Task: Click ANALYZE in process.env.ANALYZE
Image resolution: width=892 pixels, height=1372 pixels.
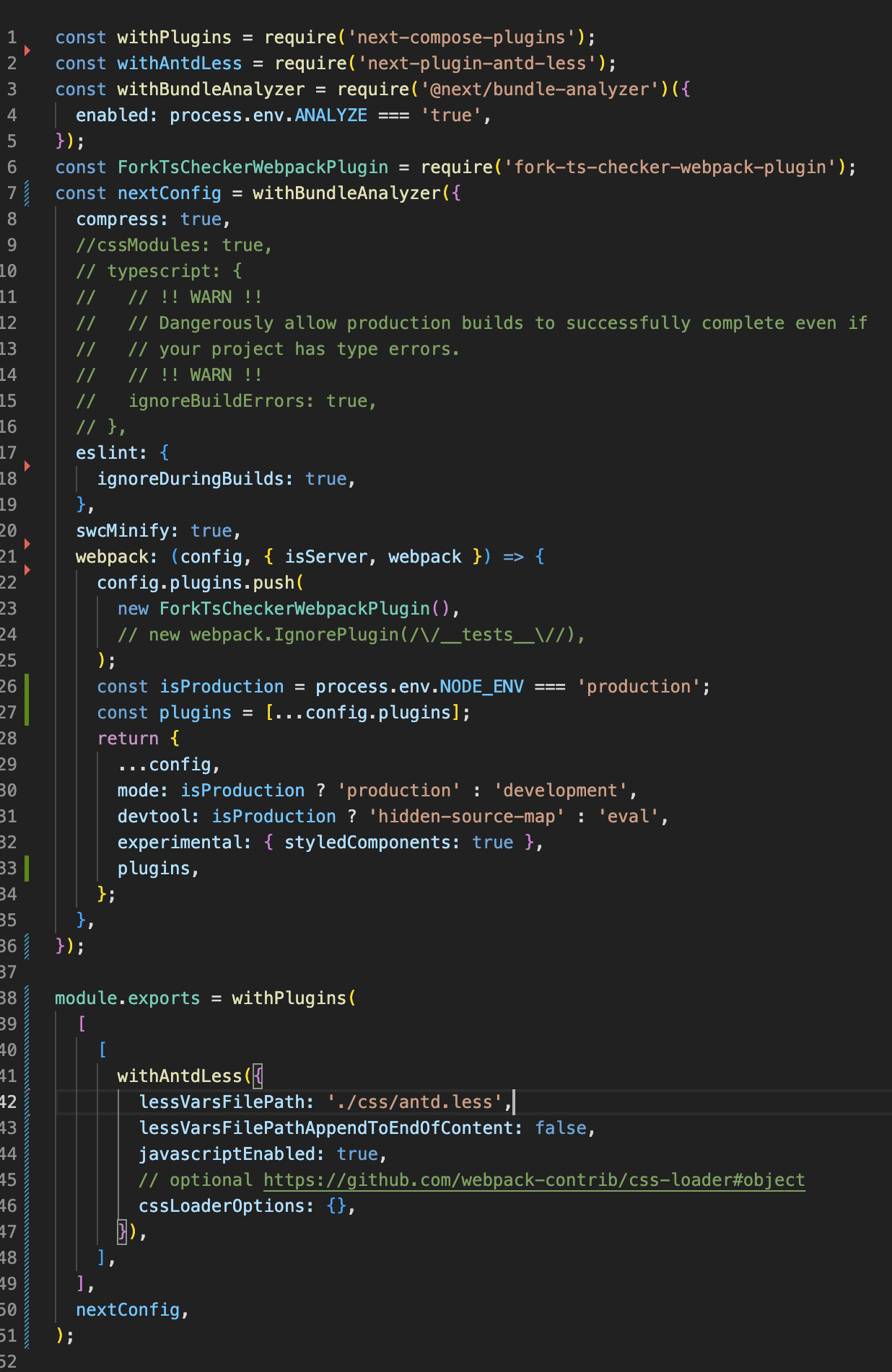Action: (331, 115)
